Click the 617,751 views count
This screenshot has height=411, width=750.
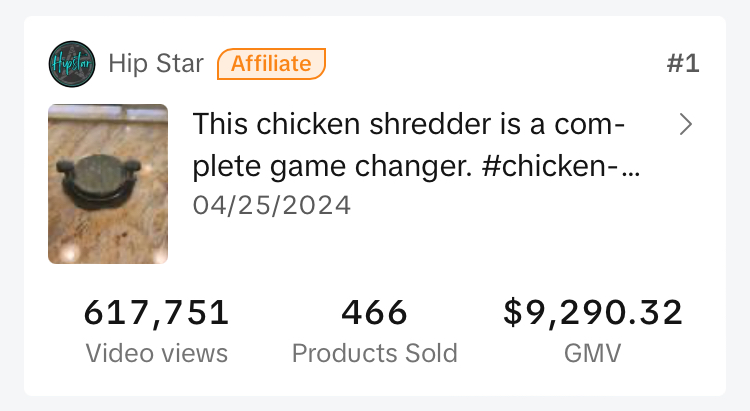point(157,313)
